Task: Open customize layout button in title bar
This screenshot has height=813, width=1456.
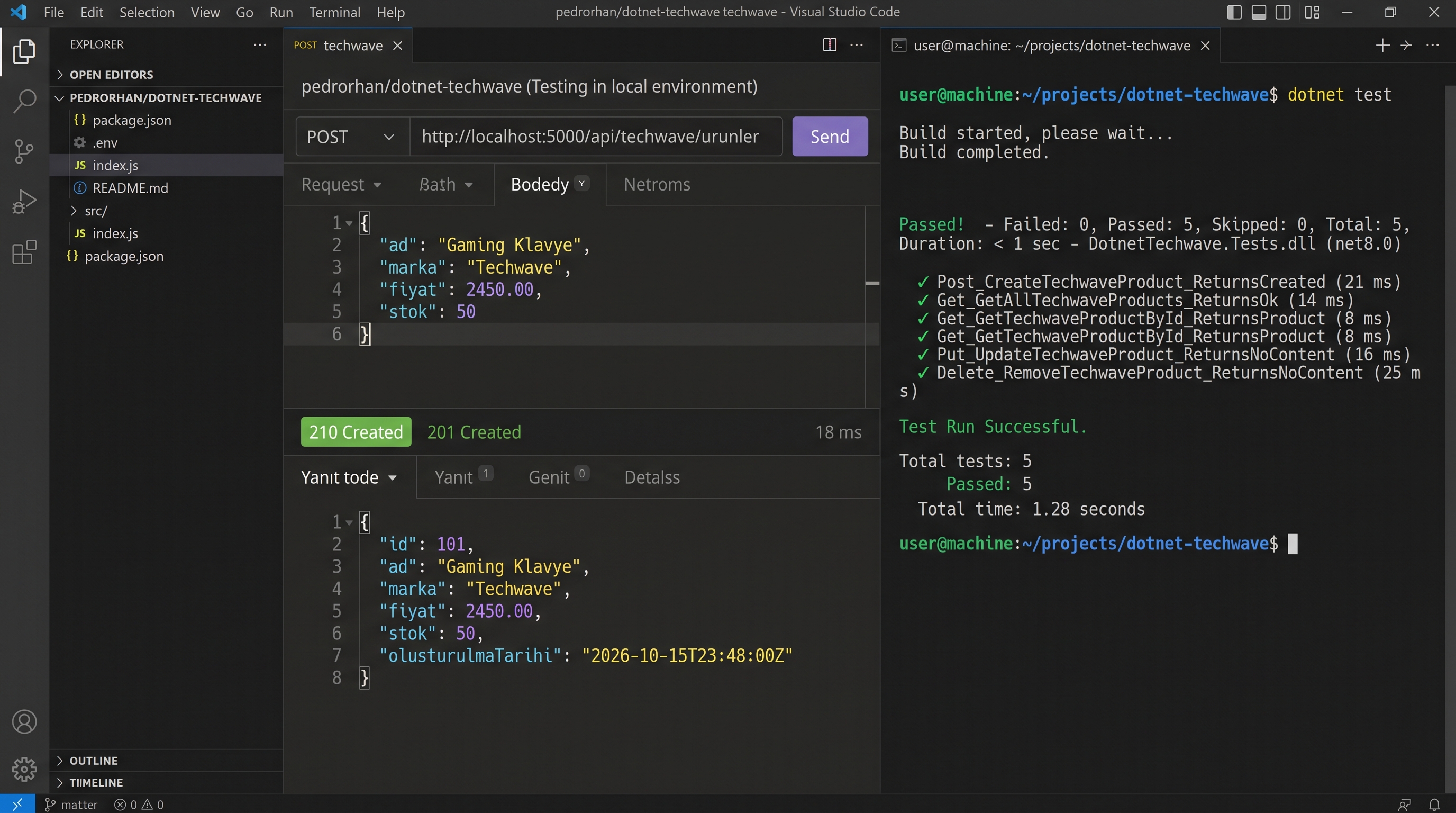Action: tap(1313, 12)
